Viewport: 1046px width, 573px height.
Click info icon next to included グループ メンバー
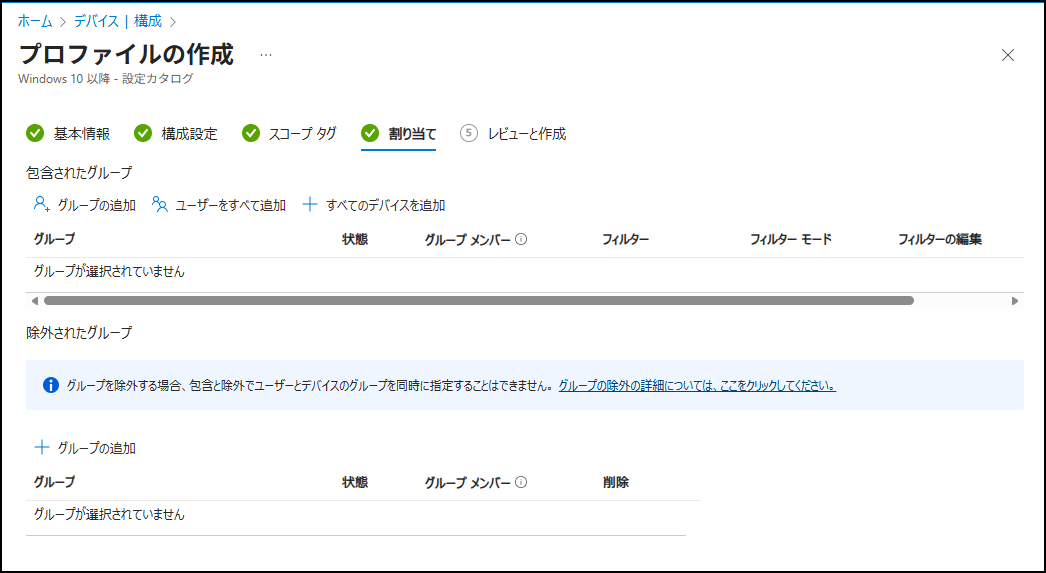pyautogui.click(x=521, y=240)
